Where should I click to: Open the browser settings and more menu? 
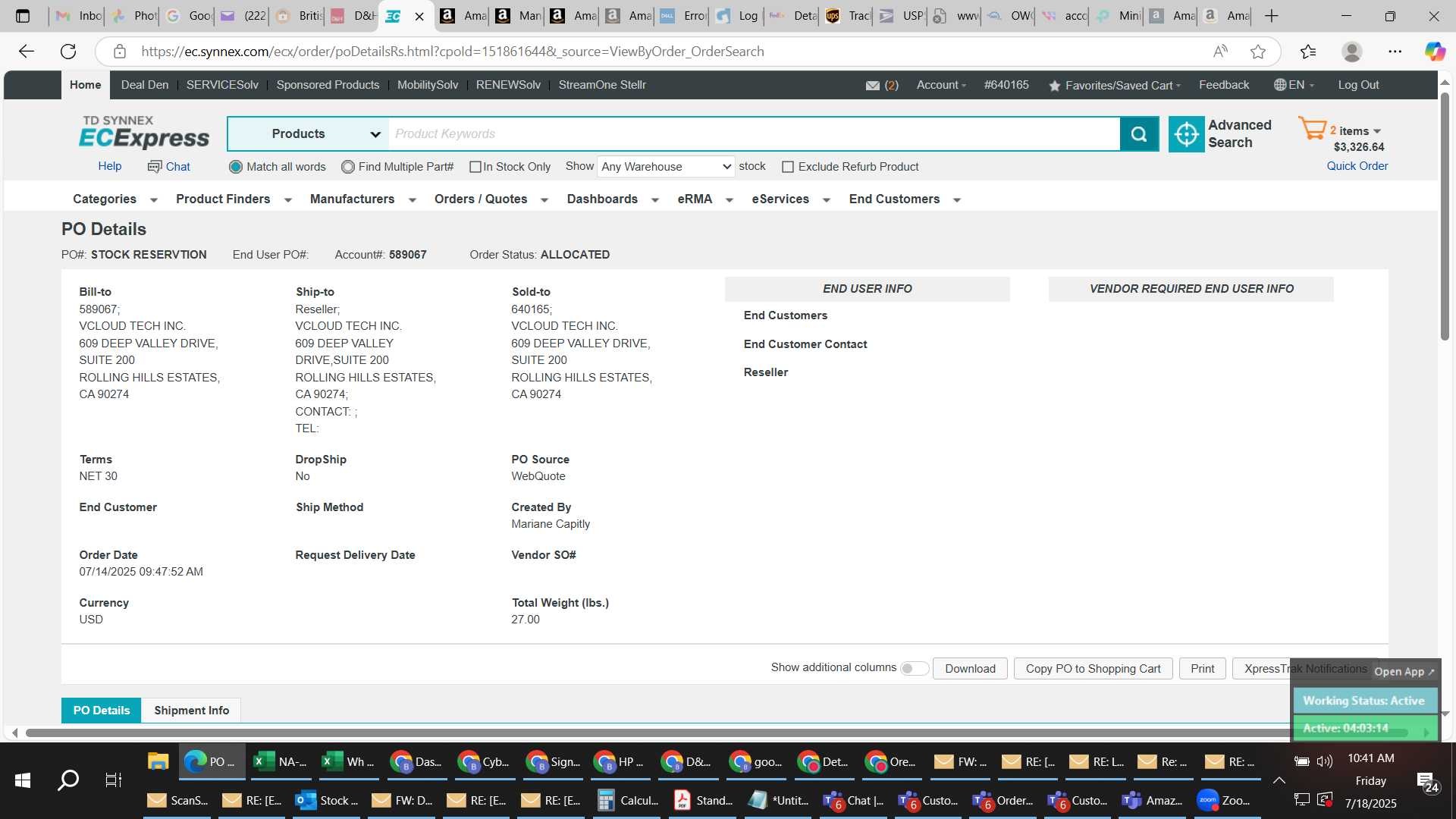[x=1395, y=52]
